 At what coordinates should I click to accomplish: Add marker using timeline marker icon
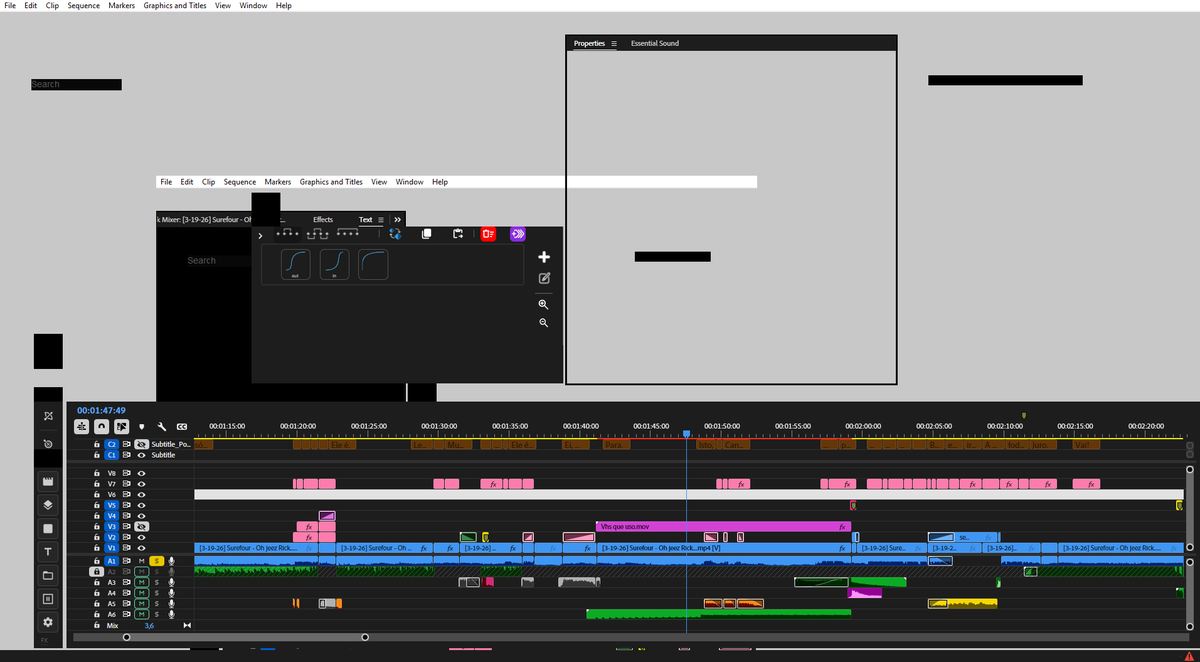click(142, 426)
